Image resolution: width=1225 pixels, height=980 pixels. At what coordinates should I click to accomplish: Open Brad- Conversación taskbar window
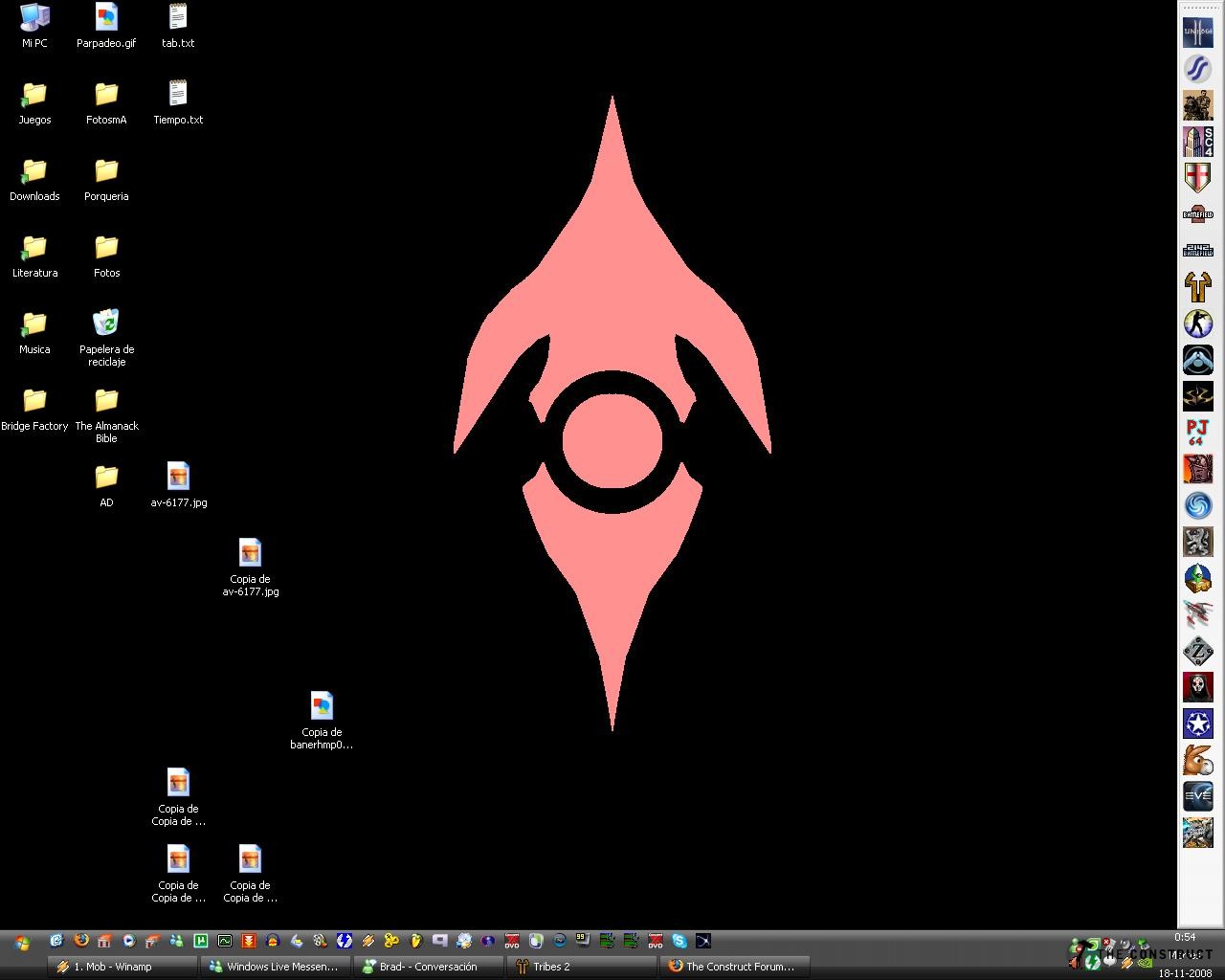tap(429, 967)
